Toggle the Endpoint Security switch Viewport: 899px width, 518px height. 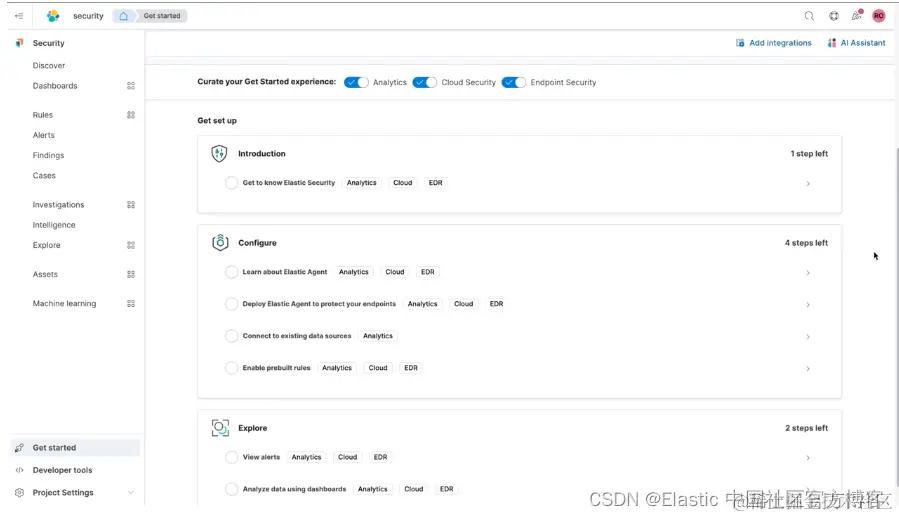pos(514,83)
